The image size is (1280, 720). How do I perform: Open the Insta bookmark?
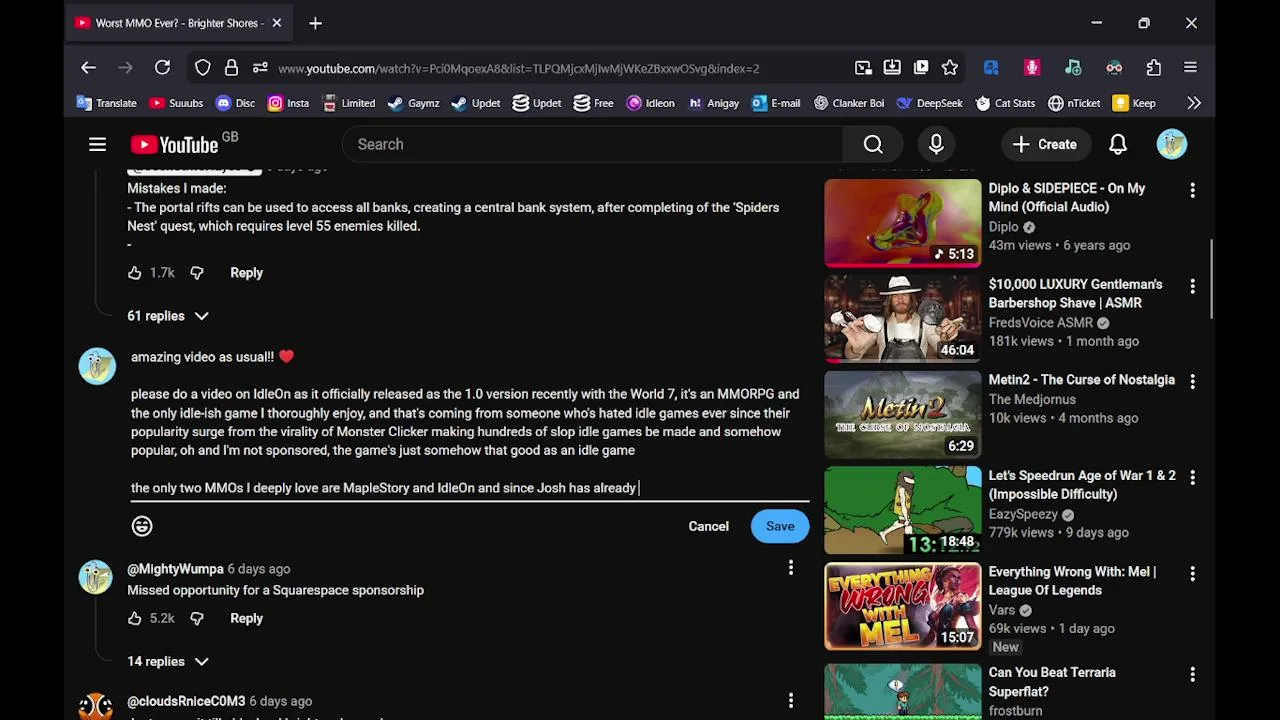287,103
